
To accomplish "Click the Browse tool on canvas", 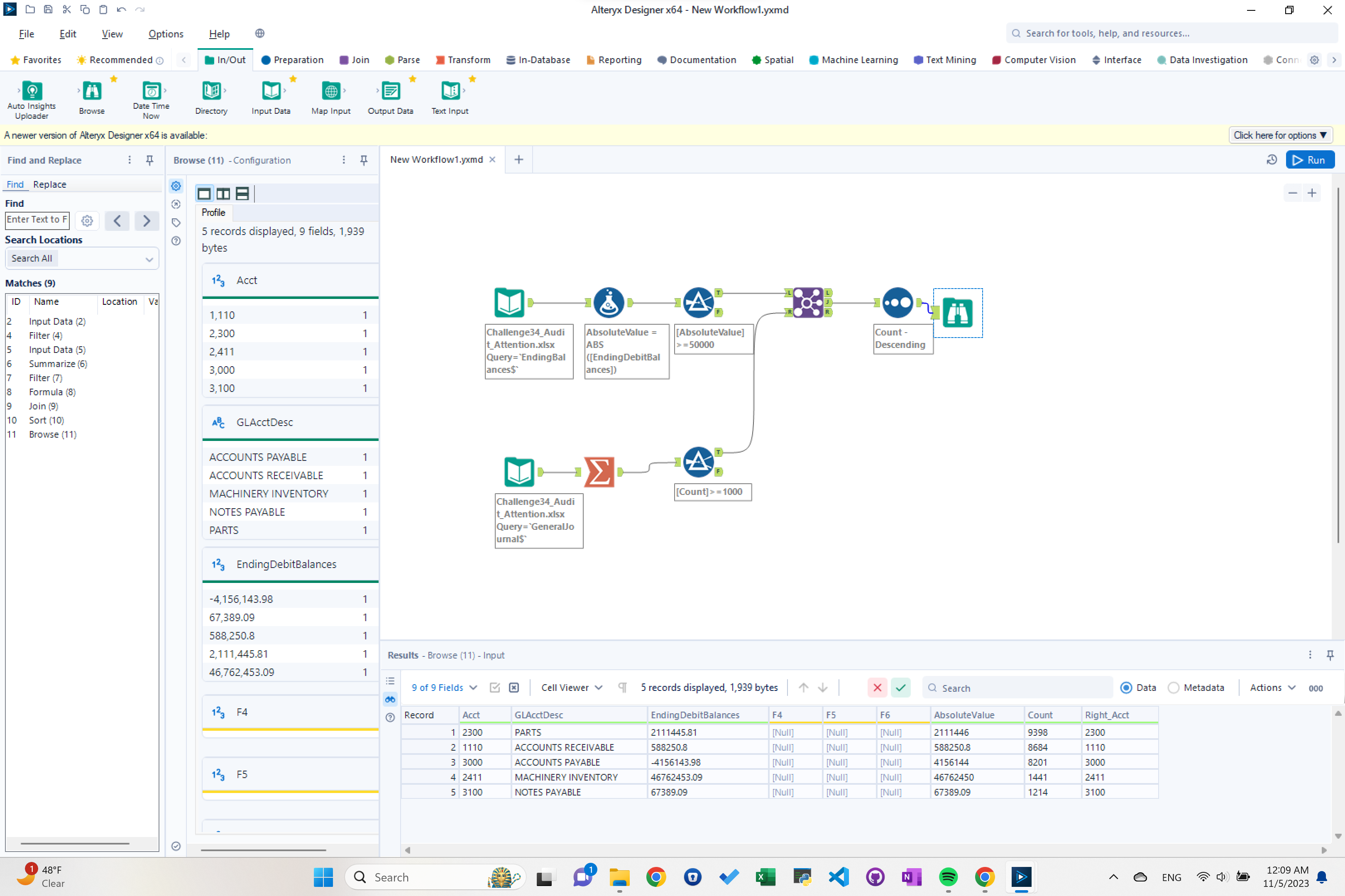I will click(x=958, y=313).
